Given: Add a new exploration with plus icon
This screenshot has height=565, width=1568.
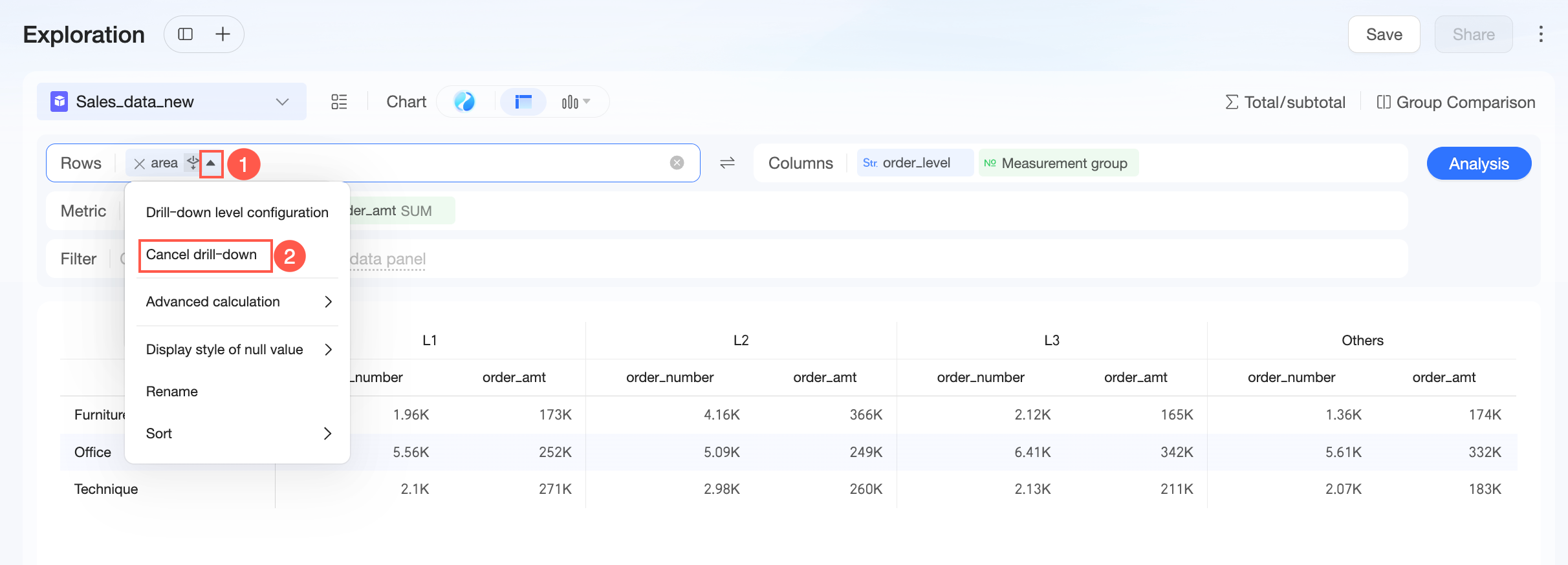Looking at the screenshot, I should tap(223, 34).
